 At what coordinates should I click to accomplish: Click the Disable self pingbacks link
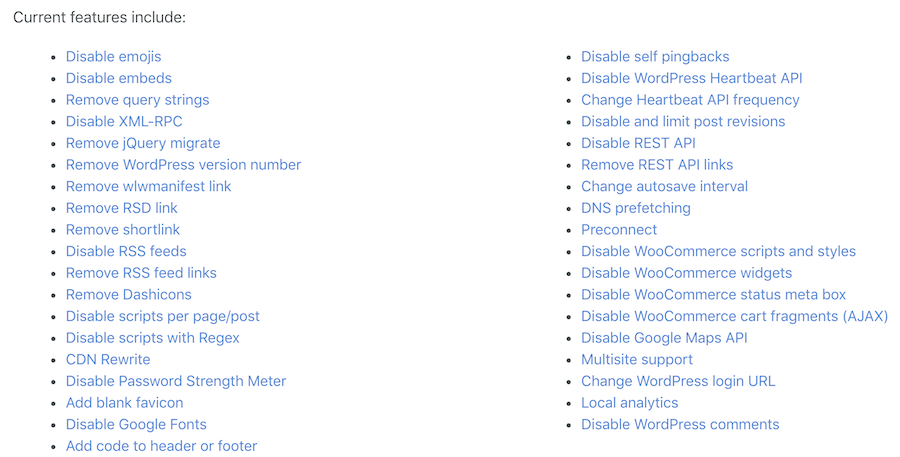pos(655,56)
